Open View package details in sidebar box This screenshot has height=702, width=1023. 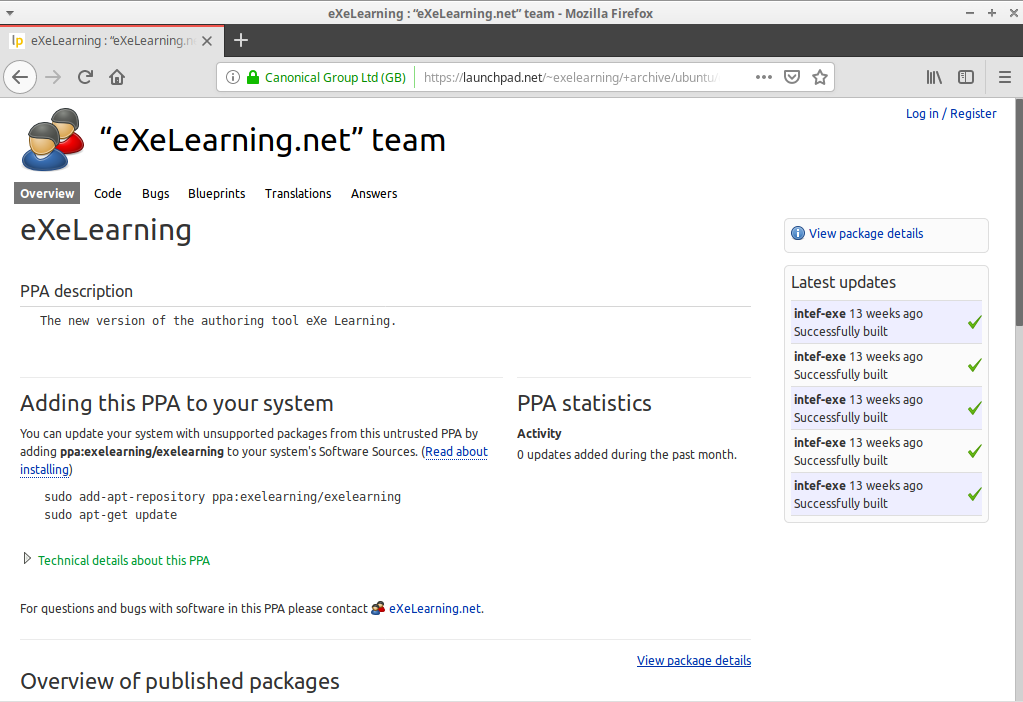[866, 234]
